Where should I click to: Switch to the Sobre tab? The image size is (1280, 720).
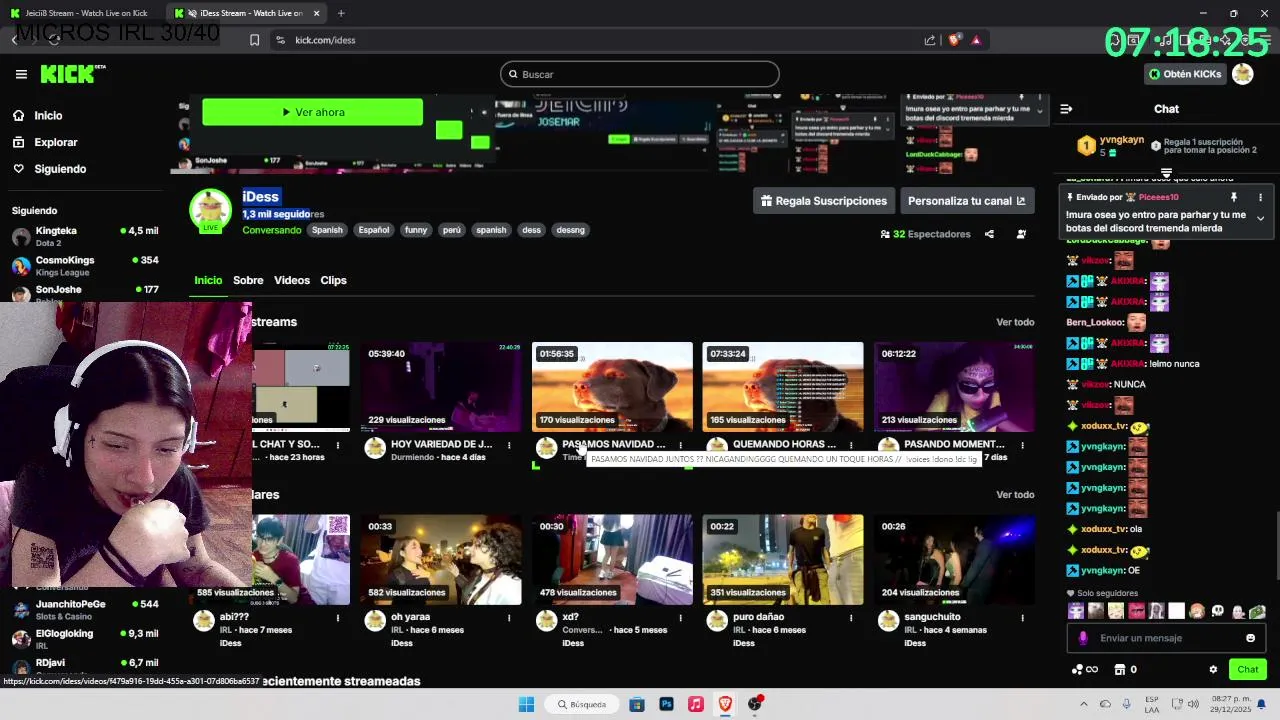coord(248,280)
